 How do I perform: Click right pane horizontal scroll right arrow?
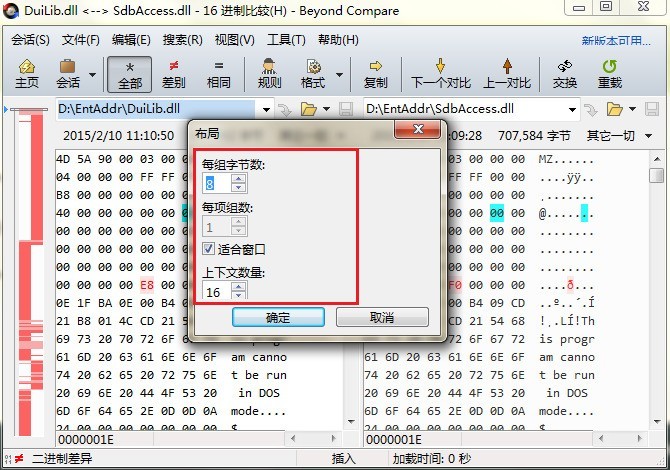(x=640, y=438)
